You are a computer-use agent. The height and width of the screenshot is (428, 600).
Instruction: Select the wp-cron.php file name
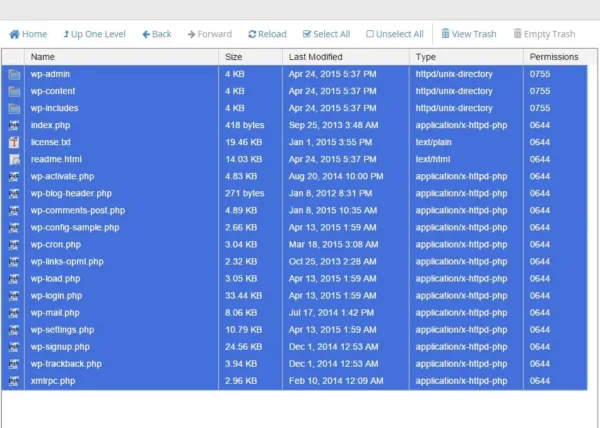click(x=55, y=245)
